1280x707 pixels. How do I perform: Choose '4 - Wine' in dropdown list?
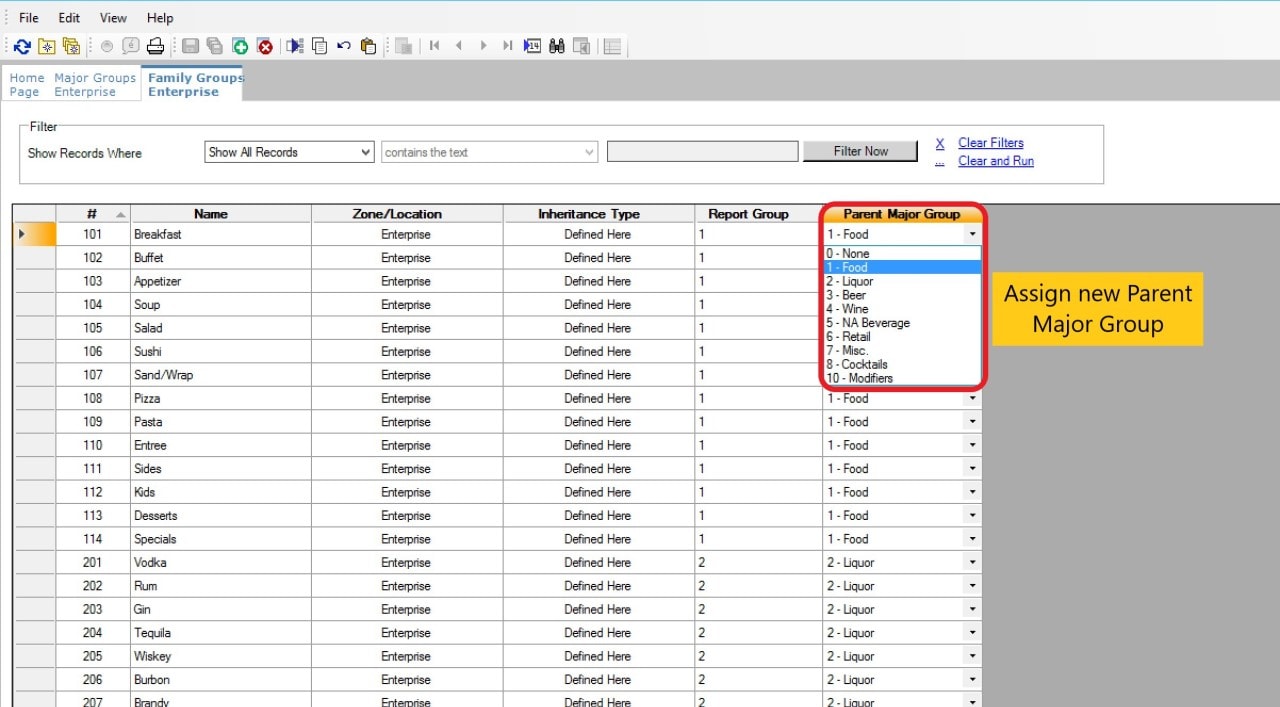tap(903, 309)
